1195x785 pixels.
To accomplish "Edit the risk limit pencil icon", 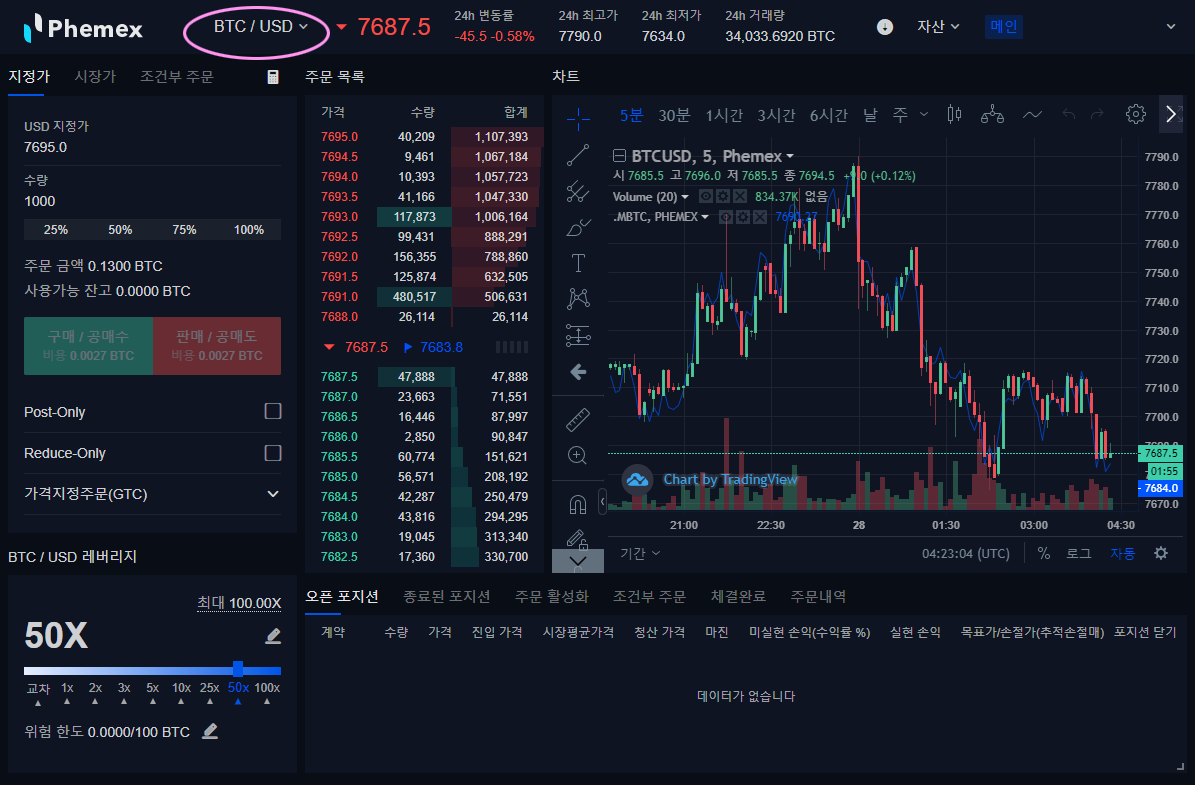I will pyautogui.click(x=210, y=732).
